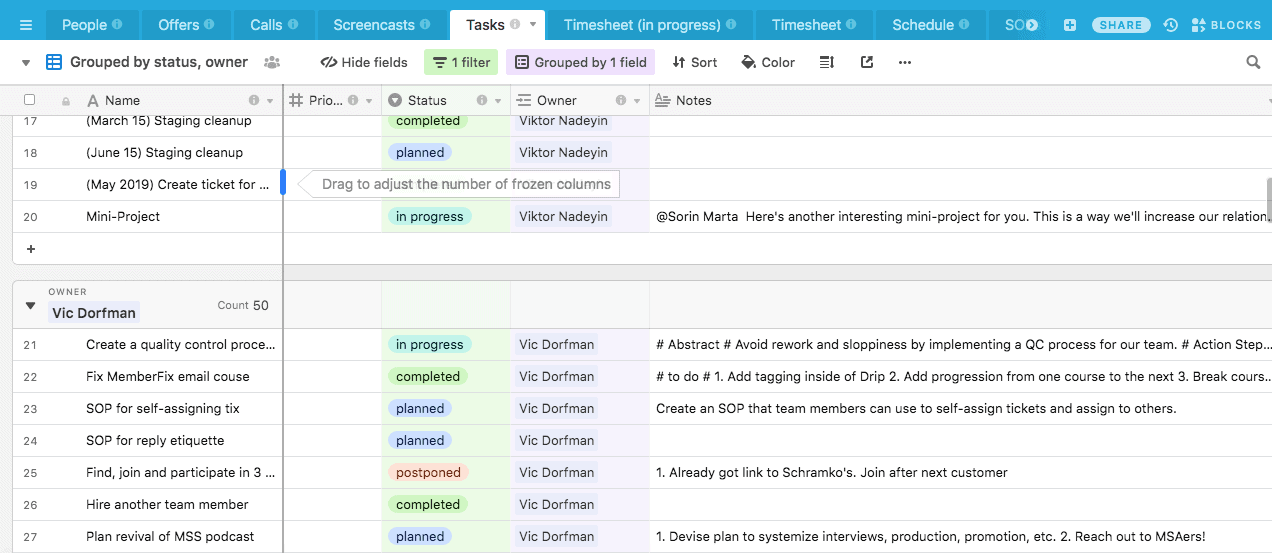Collapse the Vic Dorfman owner group

30,306
